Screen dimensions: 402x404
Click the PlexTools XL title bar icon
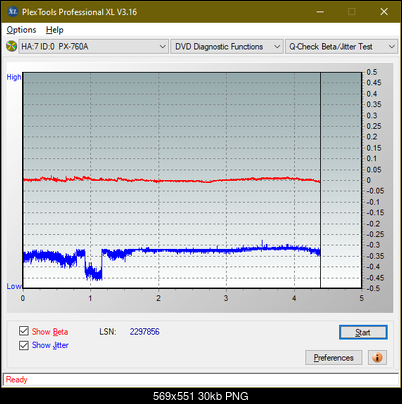(x=12, y=12)
